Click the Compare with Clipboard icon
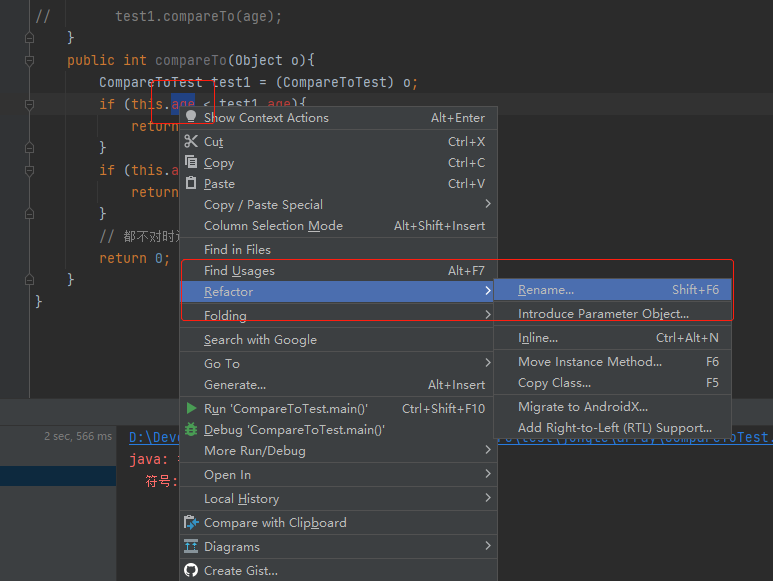The height and width of the screenshot is (581, 773). (x=191, y=522)
